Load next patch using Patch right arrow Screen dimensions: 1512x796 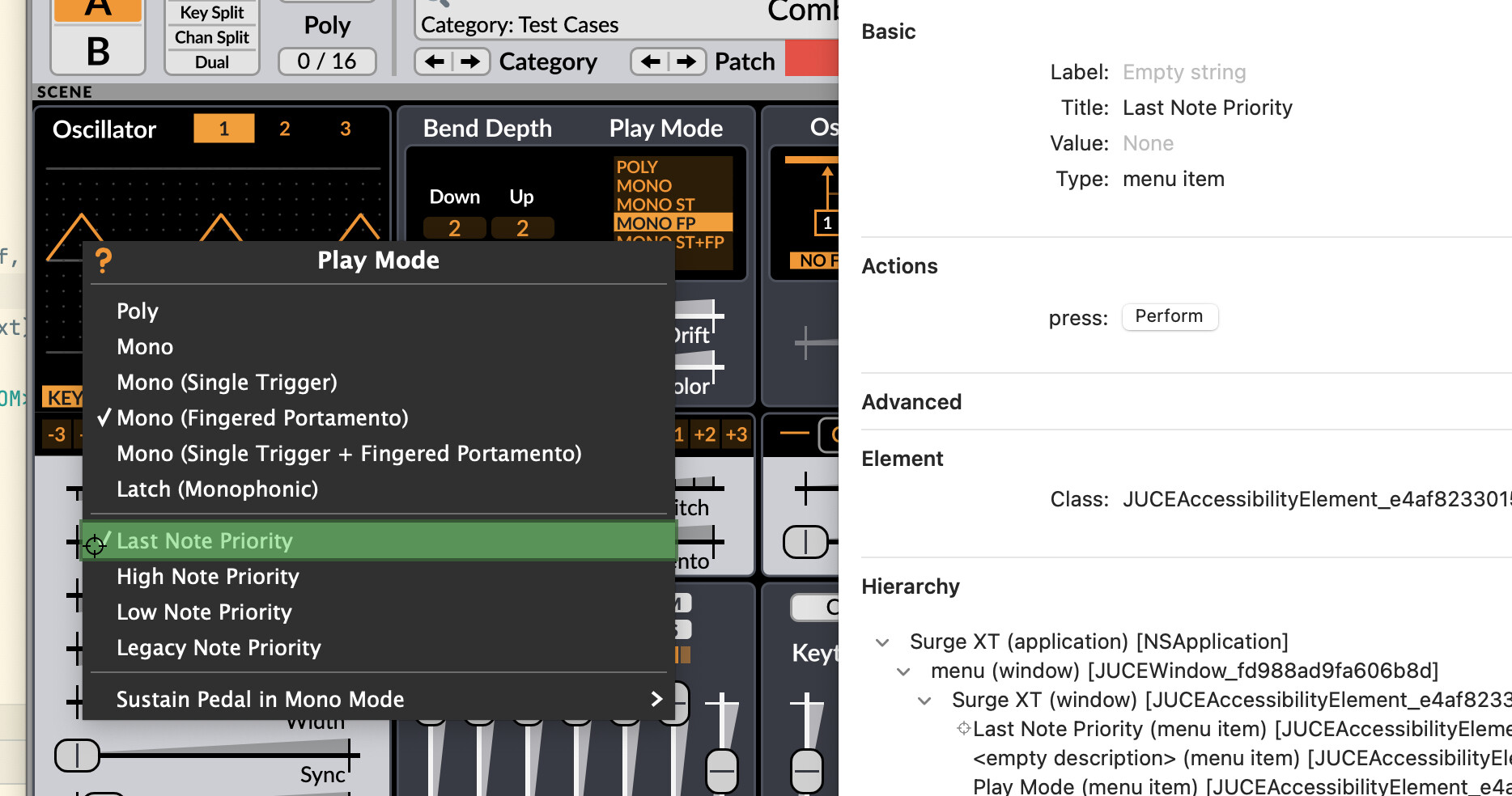(686, 61)
